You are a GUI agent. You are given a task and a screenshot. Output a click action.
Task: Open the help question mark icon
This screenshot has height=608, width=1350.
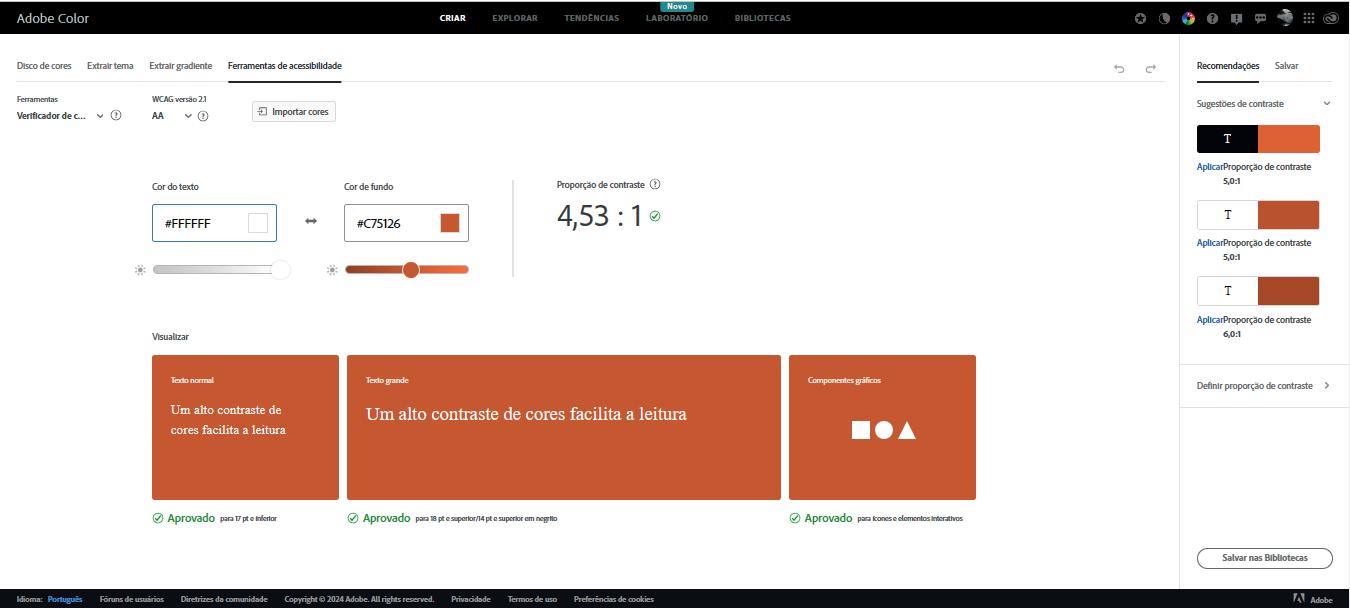pos(1212,18)
